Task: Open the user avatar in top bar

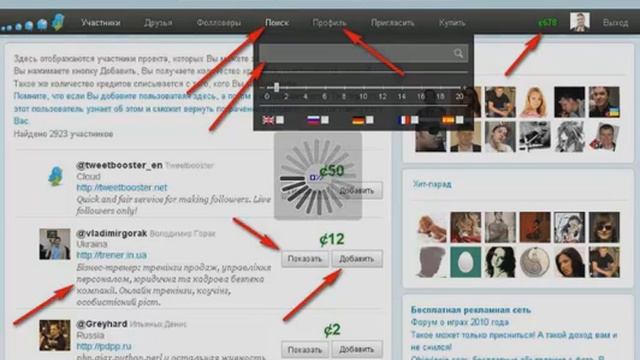Action: tap(580, 22)
